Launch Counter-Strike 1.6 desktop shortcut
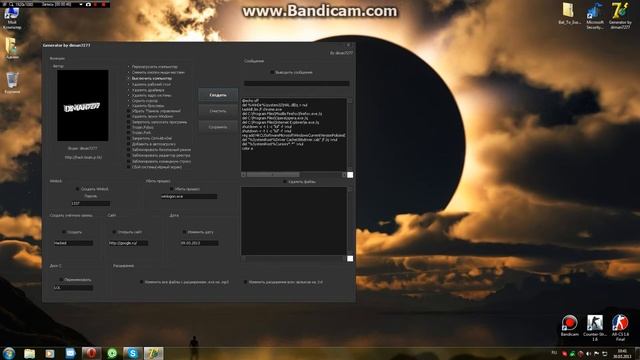Image resolution: width=640 pixels, height=360 pixels. tap(595, 327)
